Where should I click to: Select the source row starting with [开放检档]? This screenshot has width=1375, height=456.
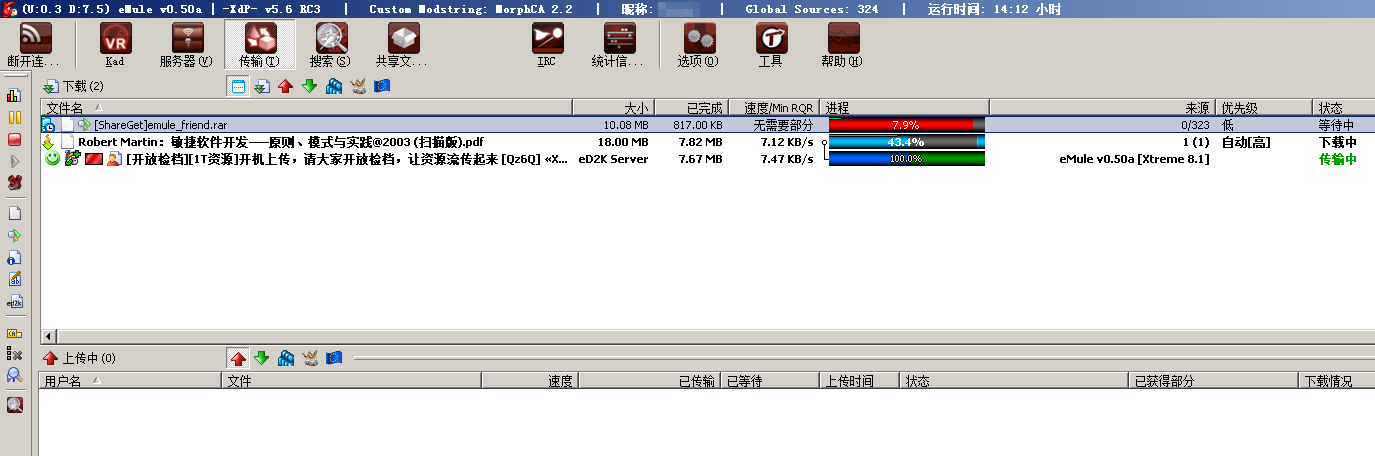click(707, 159)
